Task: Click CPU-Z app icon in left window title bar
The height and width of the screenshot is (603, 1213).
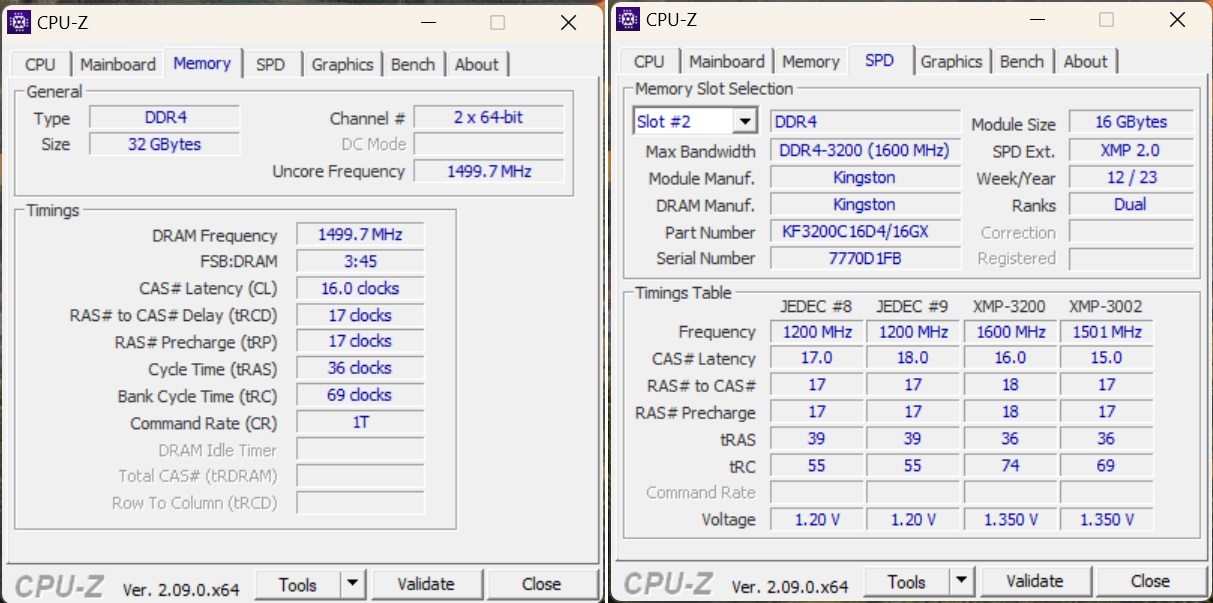Action: (x=19, y=22)
